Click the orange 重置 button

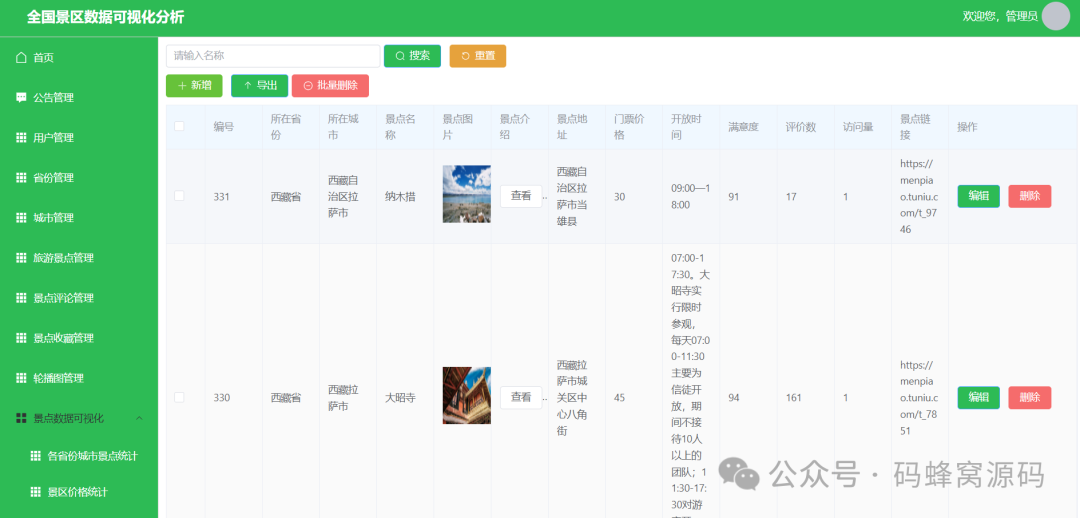[x=478, y=56]
